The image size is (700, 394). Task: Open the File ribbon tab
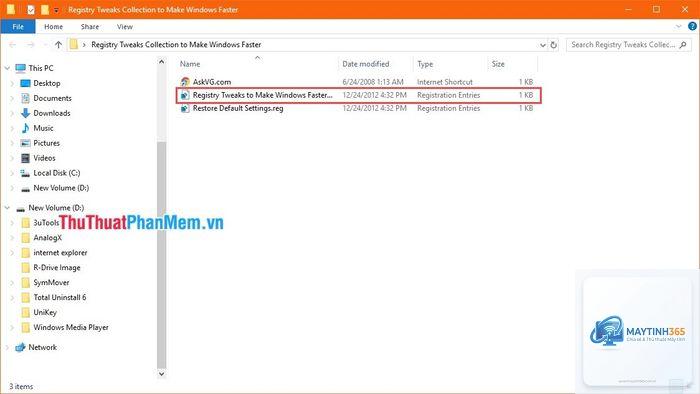[18, 26]
